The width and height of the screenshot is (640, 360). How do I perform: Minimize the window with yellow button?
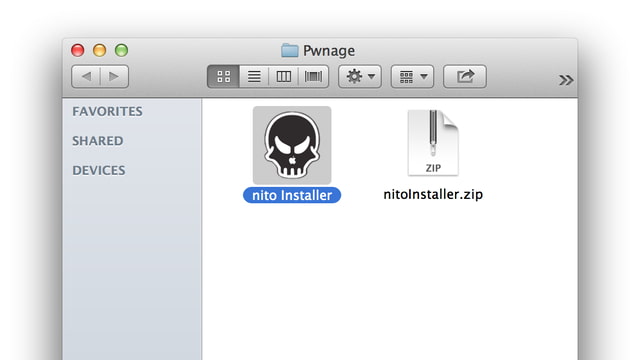[x=100, y=50]
